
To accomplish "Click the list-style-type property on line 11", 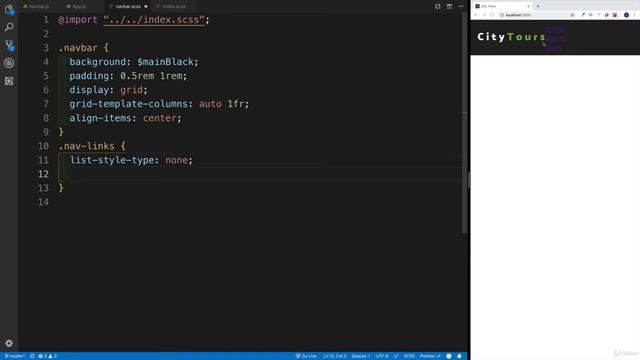I will pyautogui.click(x=112, y=160).
